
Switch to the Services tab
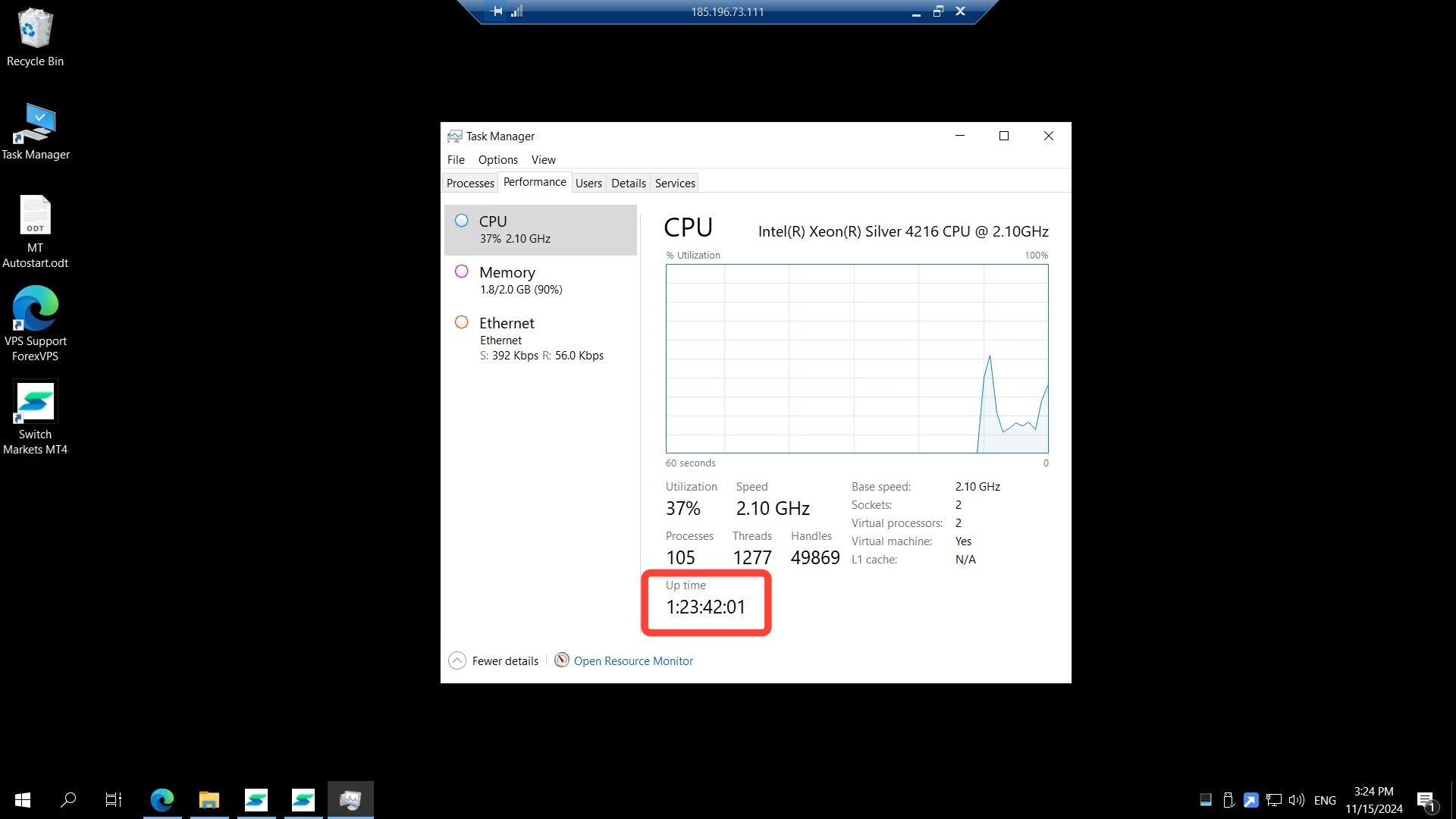675,183
